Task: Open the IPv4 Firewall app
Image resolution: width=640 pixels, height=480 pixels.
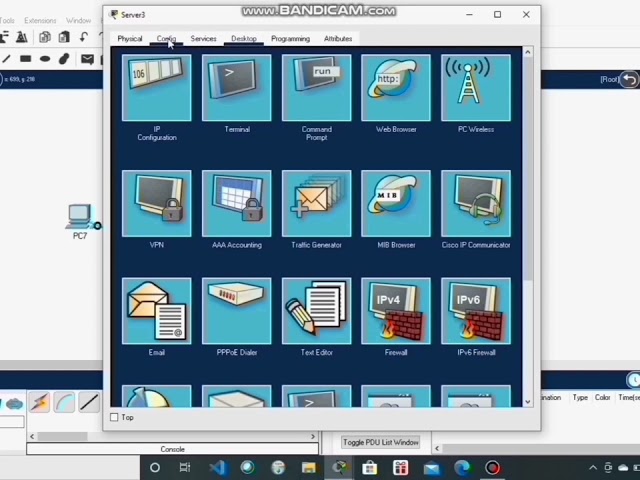Action: point(396,312)
